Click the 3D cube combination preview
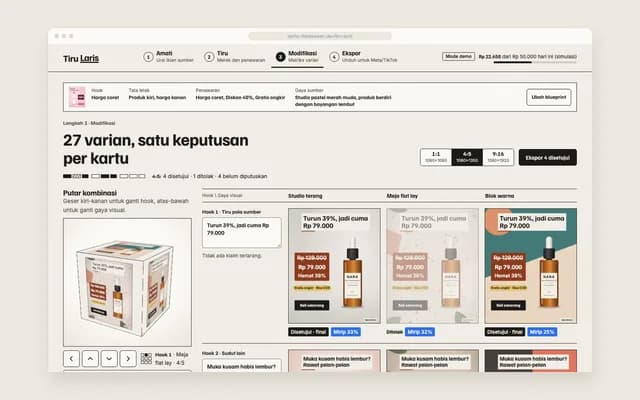Image resolution: width=640 pixels, height=400 pixels. [127, 282]
